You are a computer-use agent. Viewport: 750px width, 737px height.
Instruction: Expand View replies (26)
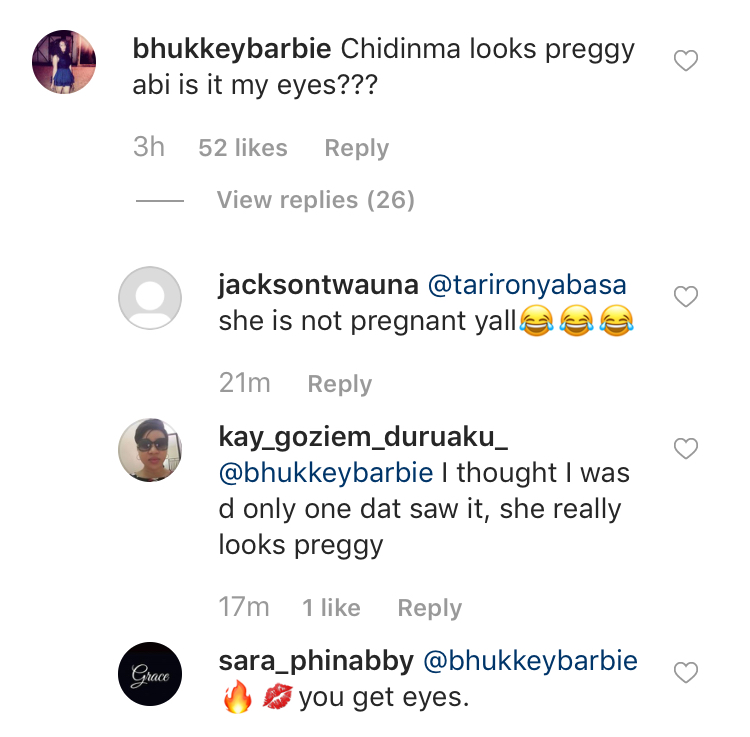tap(316, 200)
